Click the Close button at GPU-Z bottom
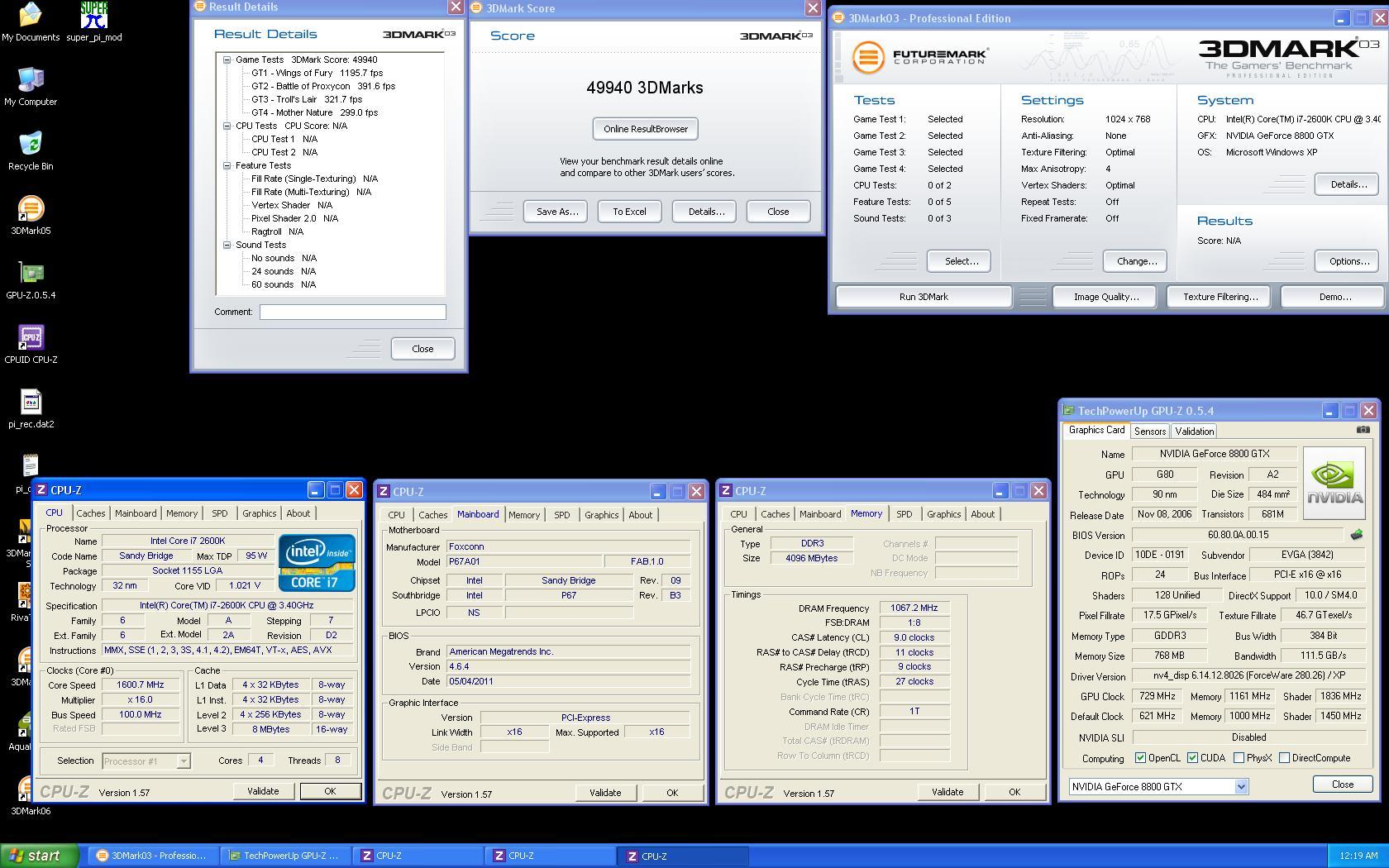Image resolution: width=1389 pixels, height=868 pixels. click(1342, 785)
